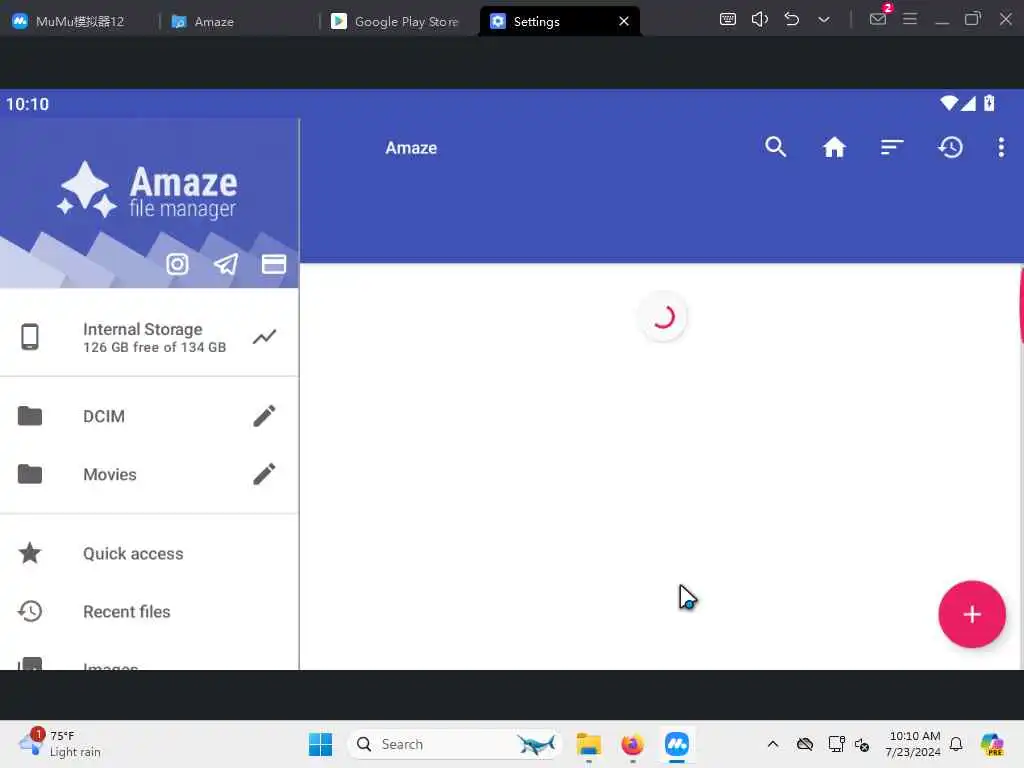Click the phone icon beside Internal Storage
The width and height of the screenshot is (1024, 768).
30,337
